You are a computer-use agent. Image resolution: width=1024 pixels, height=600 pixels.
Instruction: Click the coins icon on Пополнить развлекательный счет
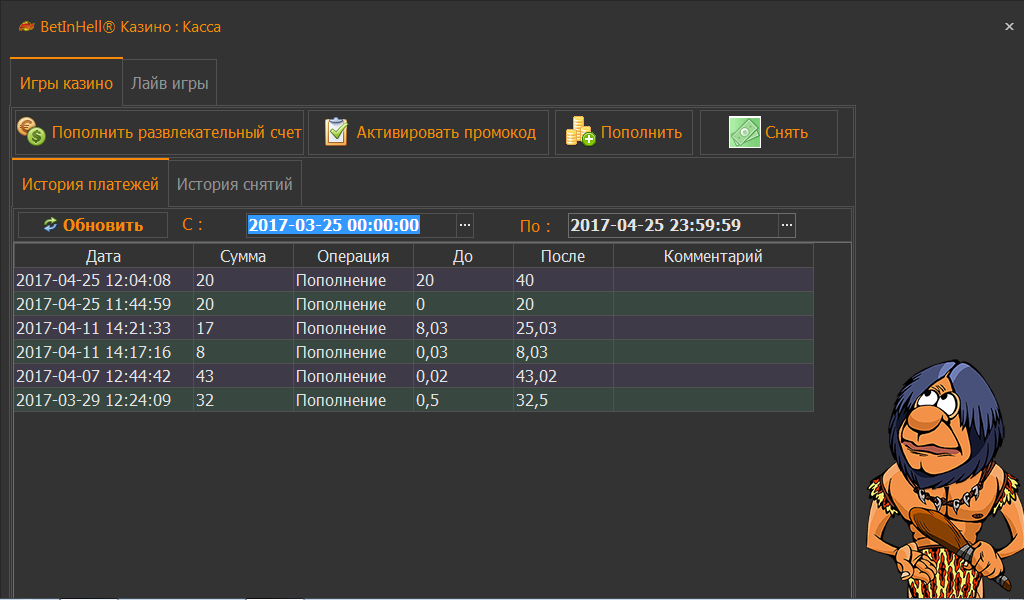(x=31, y=131)
